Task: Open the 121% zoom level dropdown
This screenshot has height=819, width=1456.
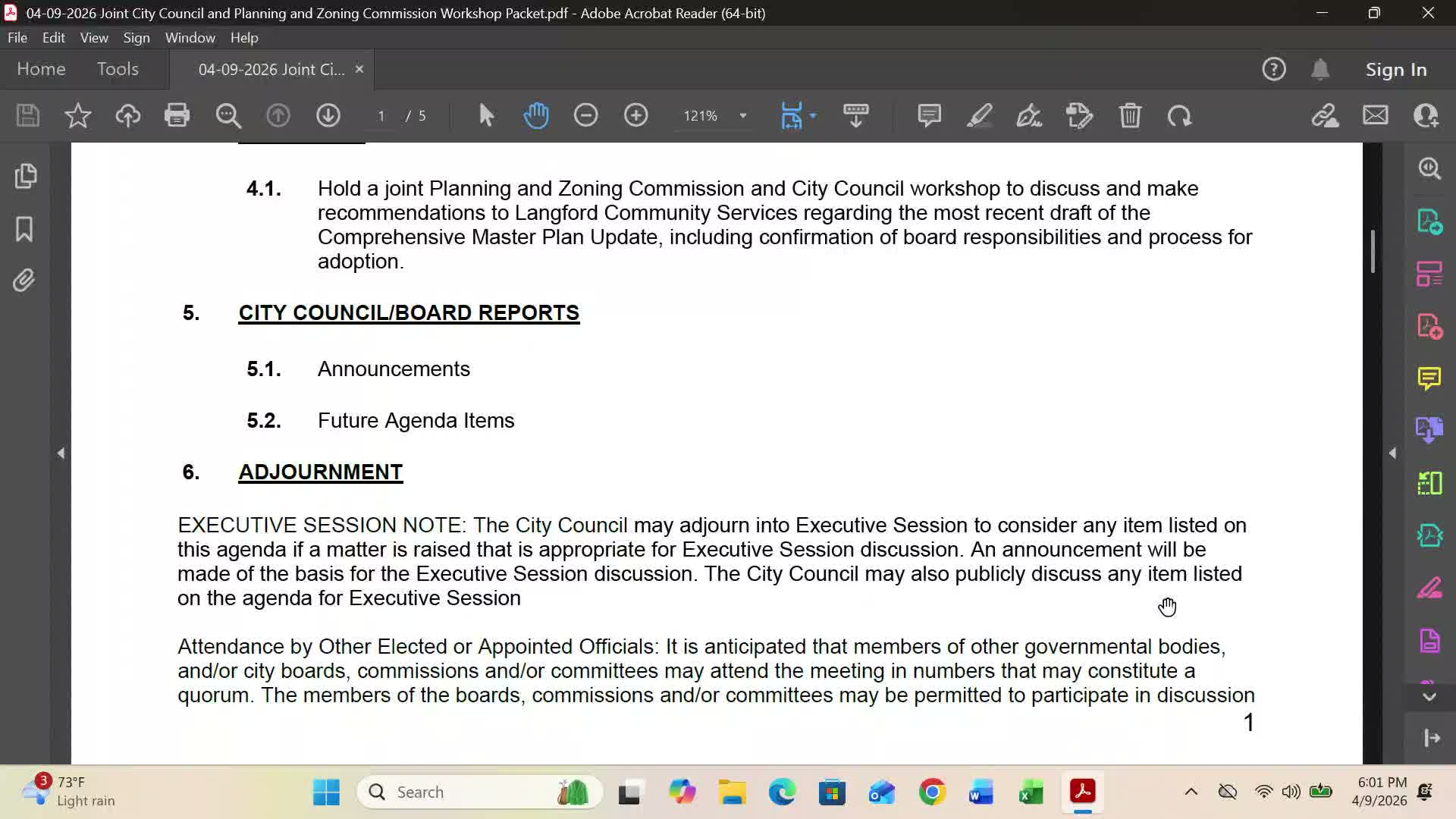Action: tap(743, 115)
